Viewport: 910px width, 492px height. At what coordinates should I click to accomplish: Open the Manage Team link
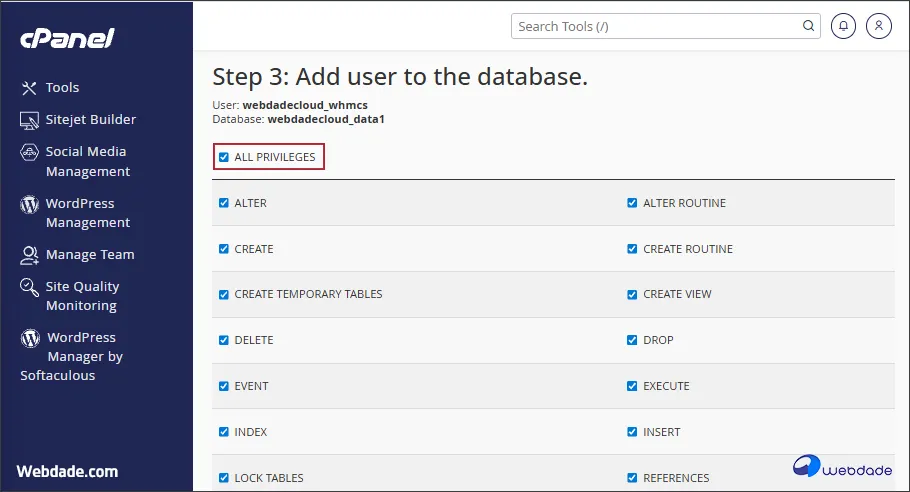coord(89,255)
